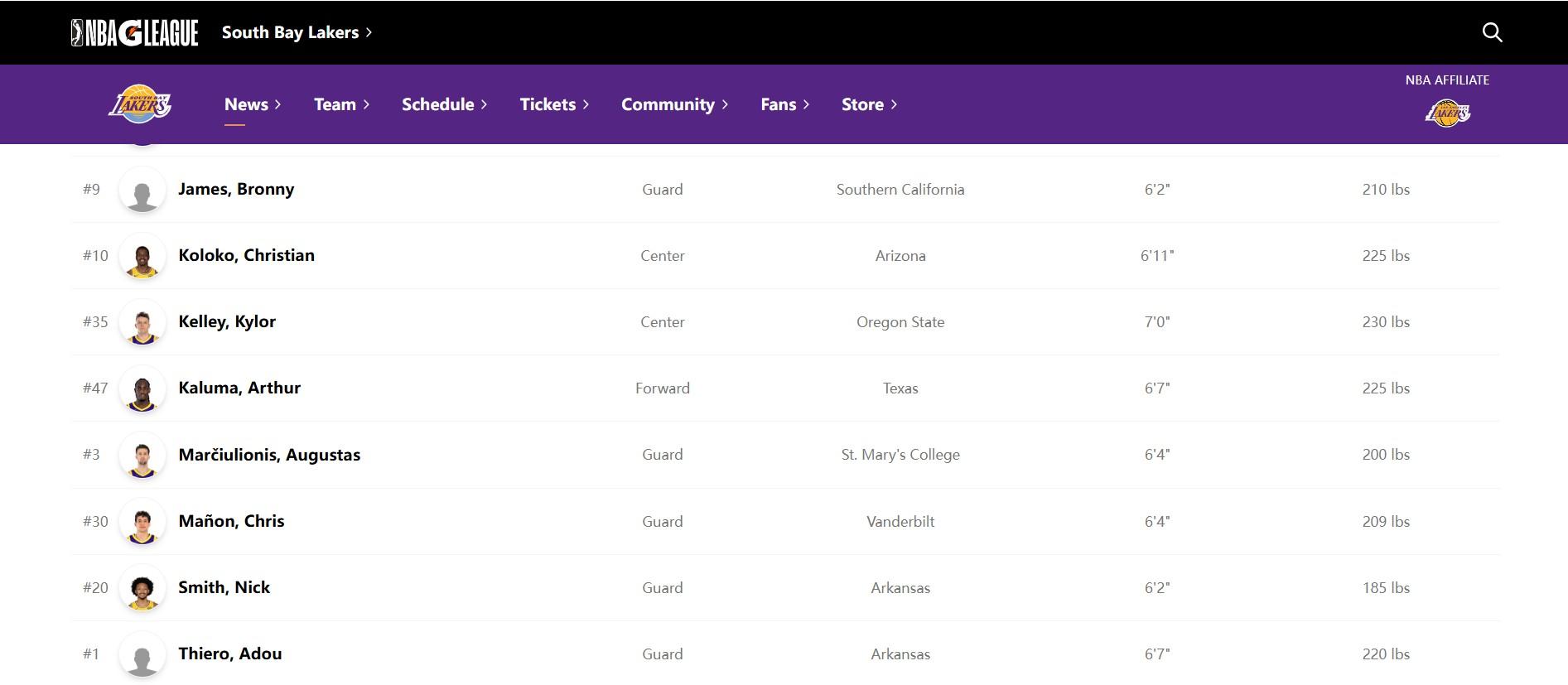Click the Chris Mañon name link
The width and height of the screenshot is (1568, 685).
pyautogui.click(x=231, y=521)
